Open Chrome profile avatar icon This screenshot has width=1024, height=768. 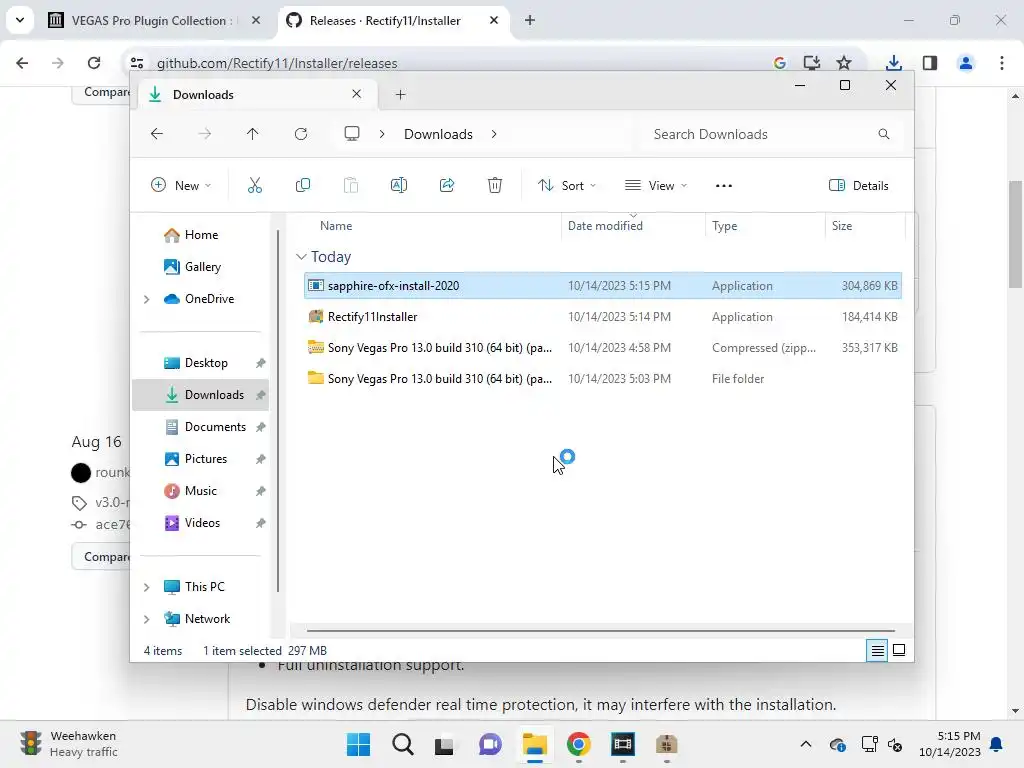click(x=966, y=63)
